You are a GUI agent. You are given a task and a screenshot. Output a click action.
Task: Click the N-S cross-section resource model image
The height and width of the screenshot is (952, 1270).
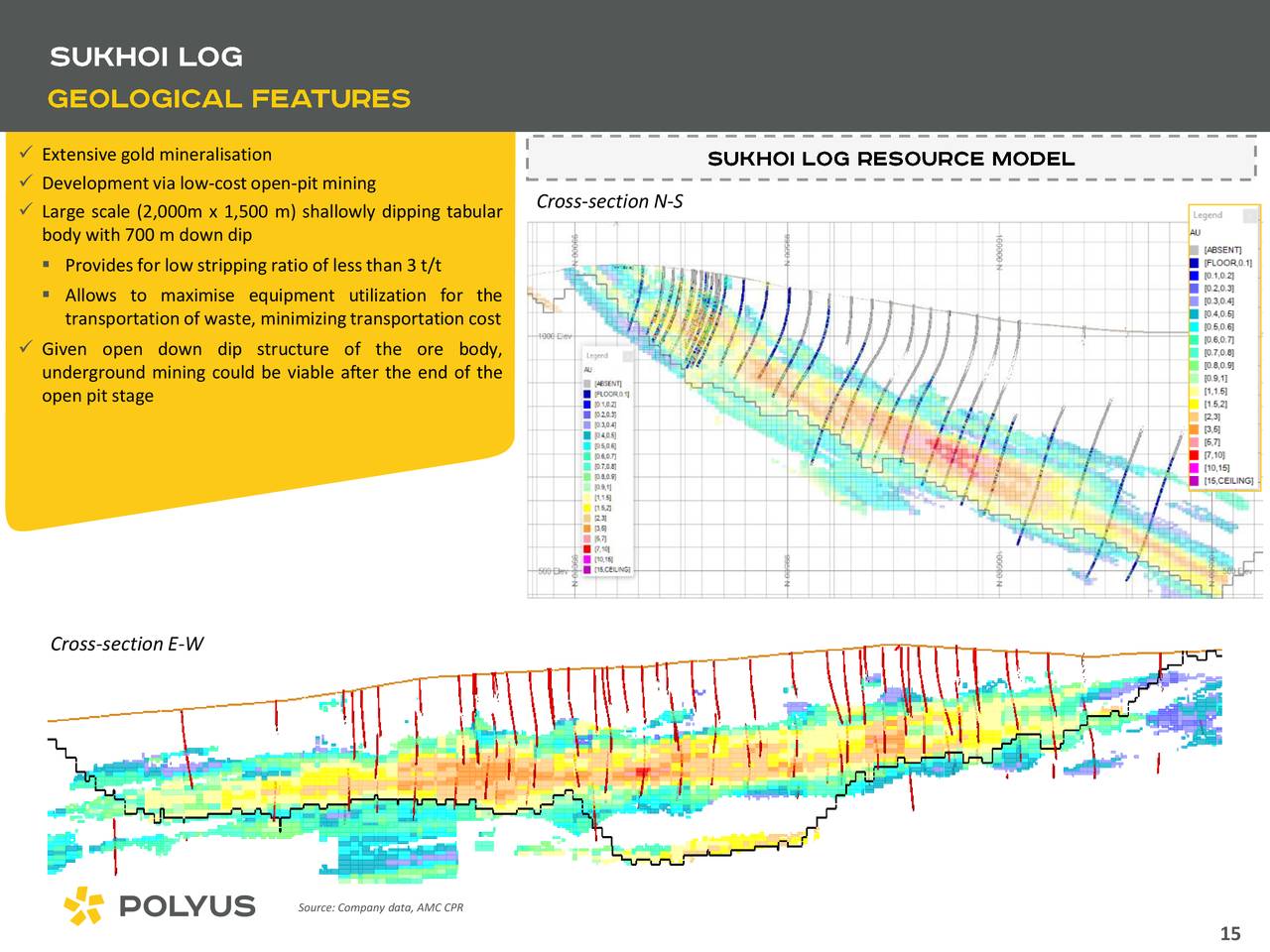[x=894, y=410]
